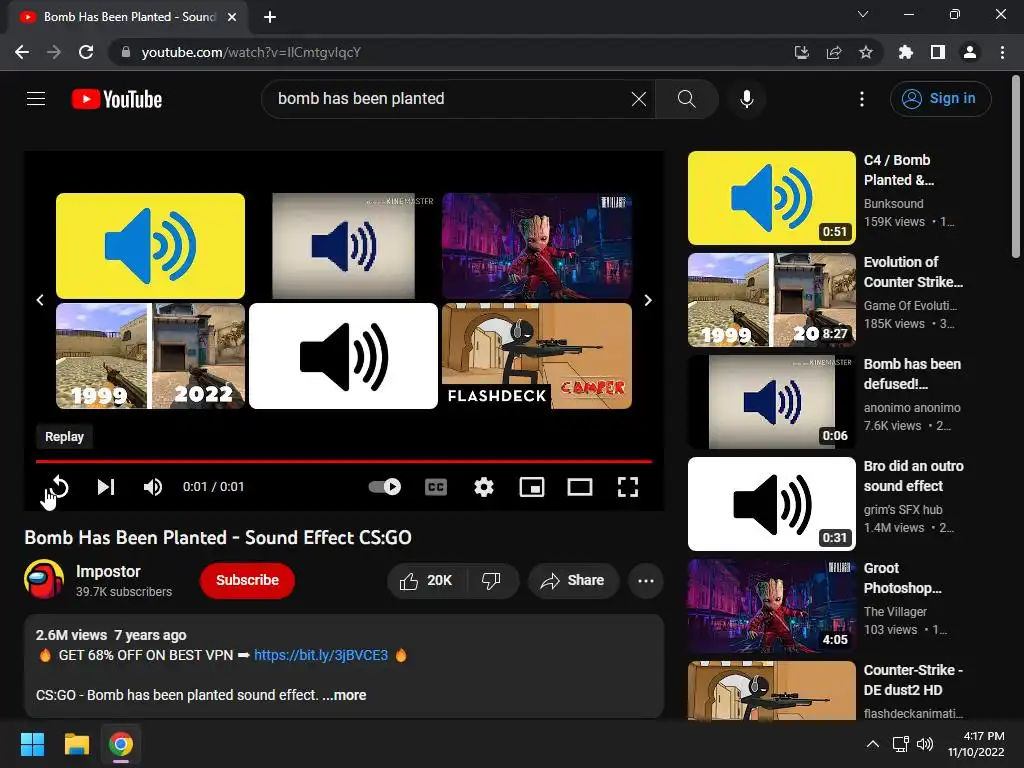Open a new browser tab with plus button
1024x768 pixels.
tap(270, 17)
